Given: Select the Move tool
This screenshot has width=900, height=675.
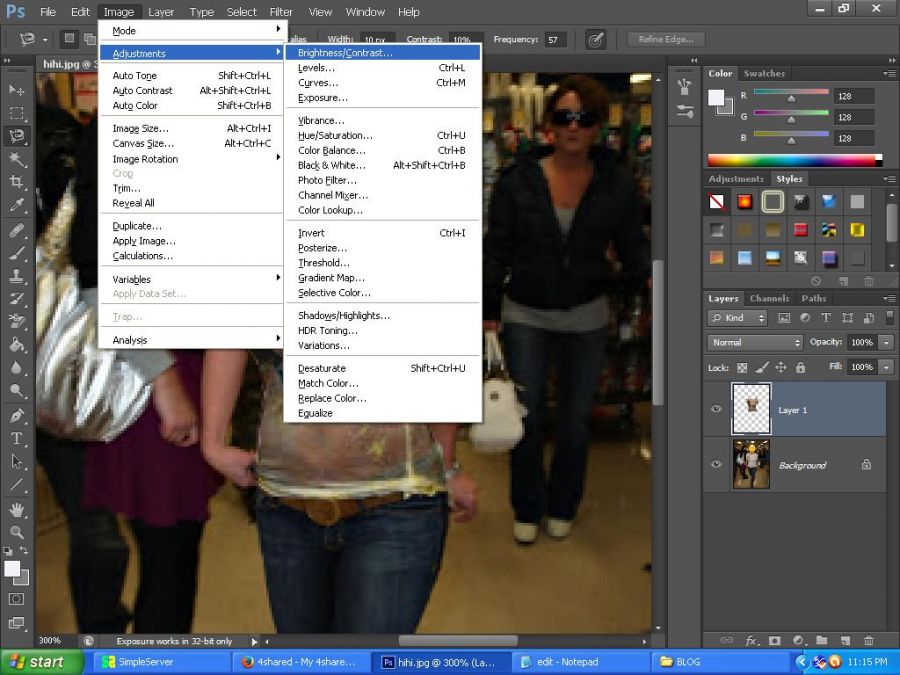Looking at the screenshot, I should [x=17, y=90].
